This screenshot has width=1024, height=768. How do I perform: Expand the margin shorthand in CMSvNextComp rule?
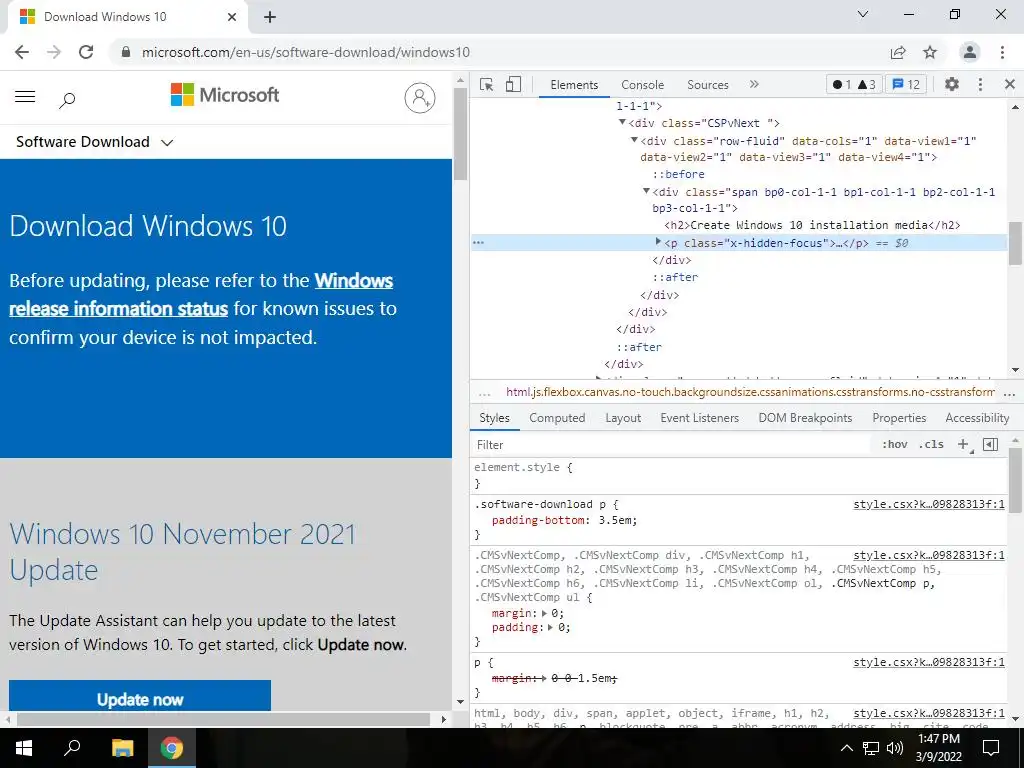pos(545,613)
